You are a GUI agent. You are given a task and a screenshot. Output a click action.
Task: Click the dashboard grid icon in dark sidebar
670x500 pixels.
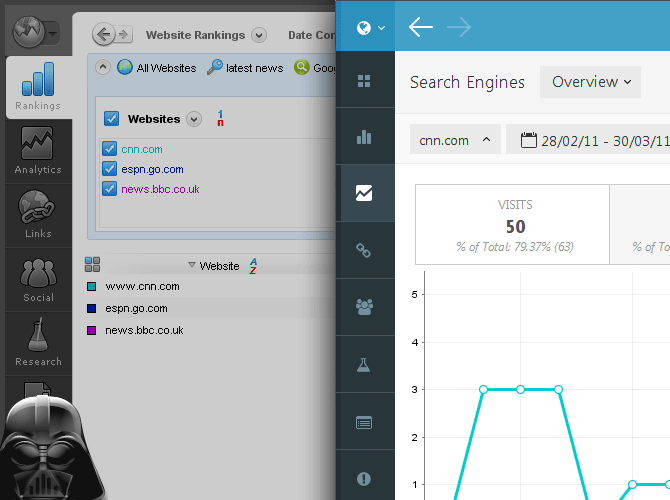pos(364,81)
